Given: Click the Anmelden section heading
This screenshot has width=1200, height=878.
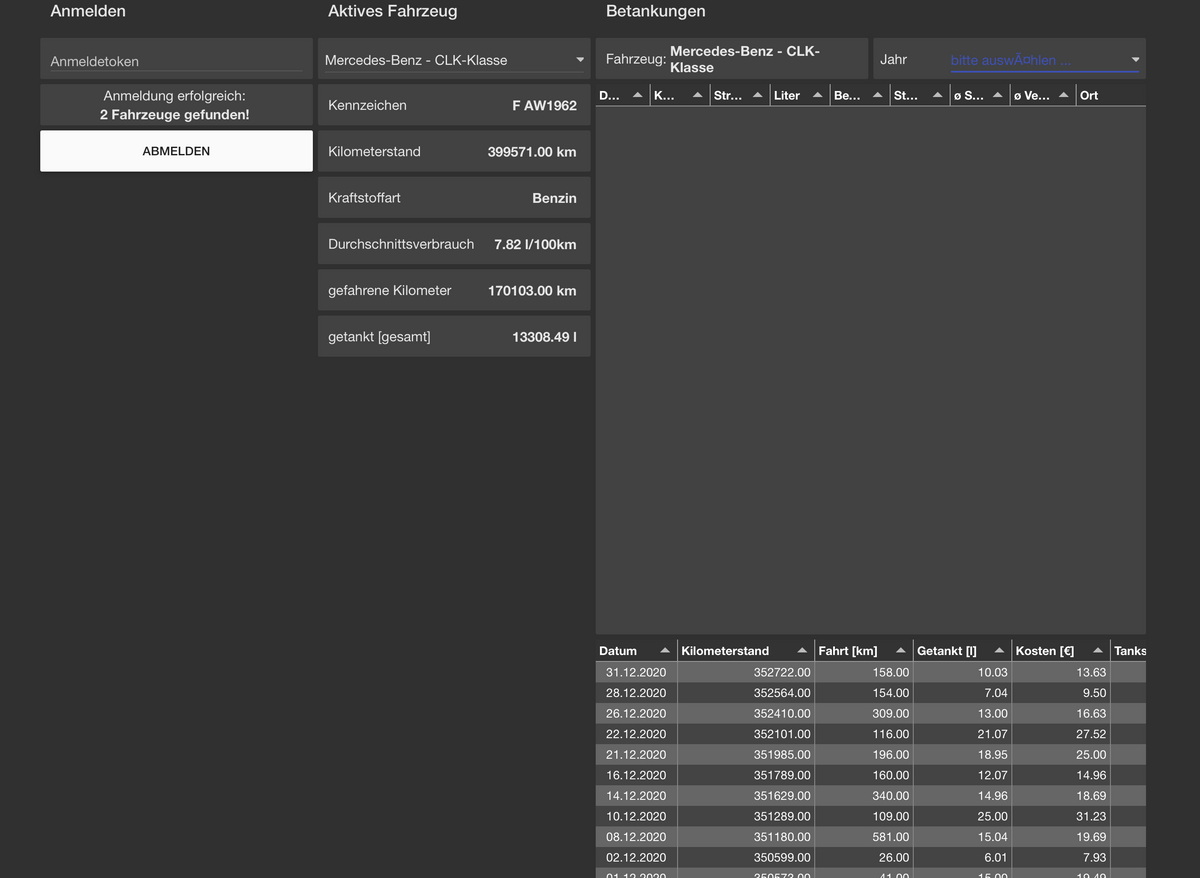Looking at the screenshot, I should 88,11.
